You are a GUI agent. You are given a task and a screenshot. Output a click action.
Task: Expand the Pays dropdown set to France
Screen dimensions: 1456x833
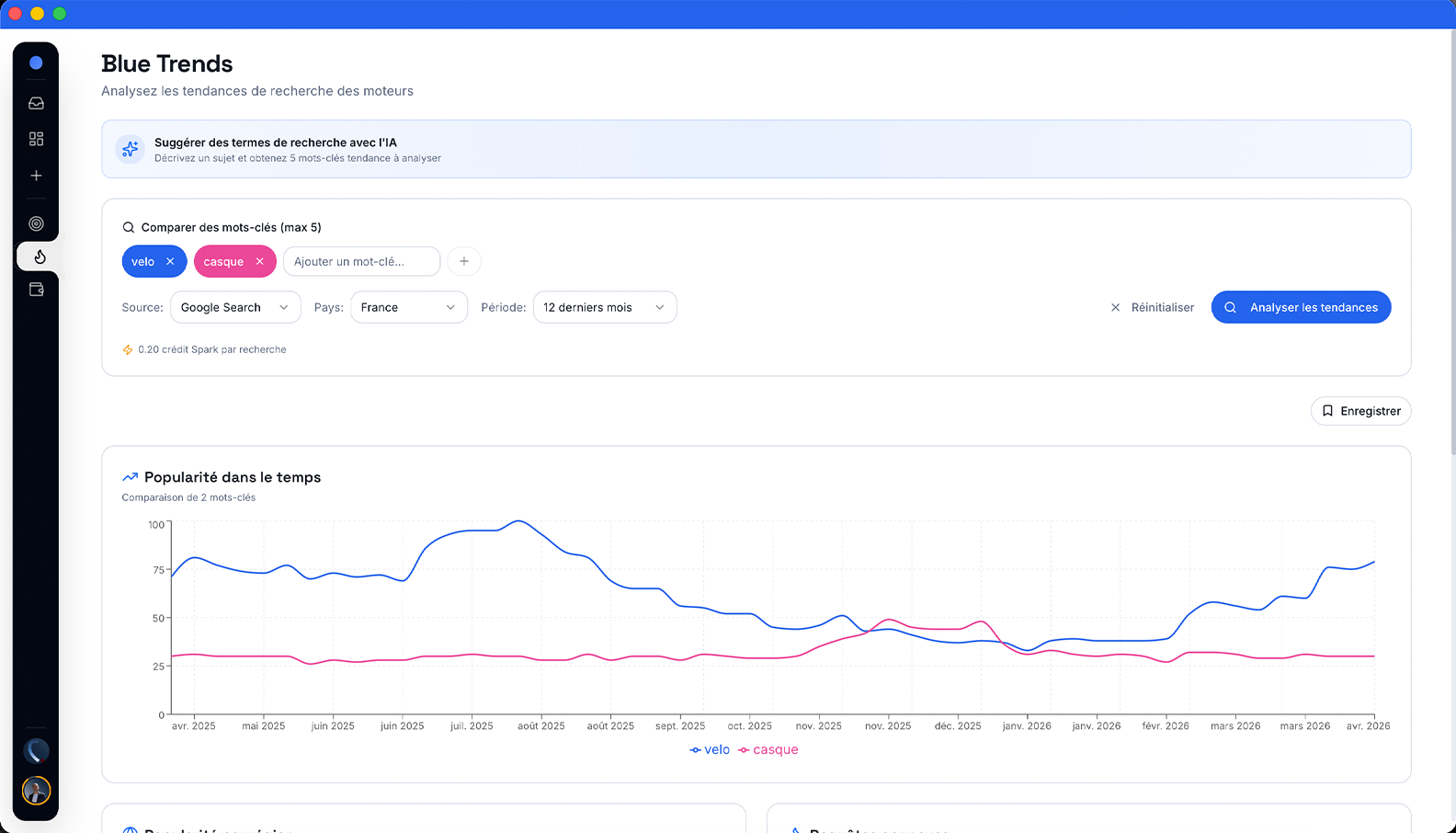[x=408, y=307]
